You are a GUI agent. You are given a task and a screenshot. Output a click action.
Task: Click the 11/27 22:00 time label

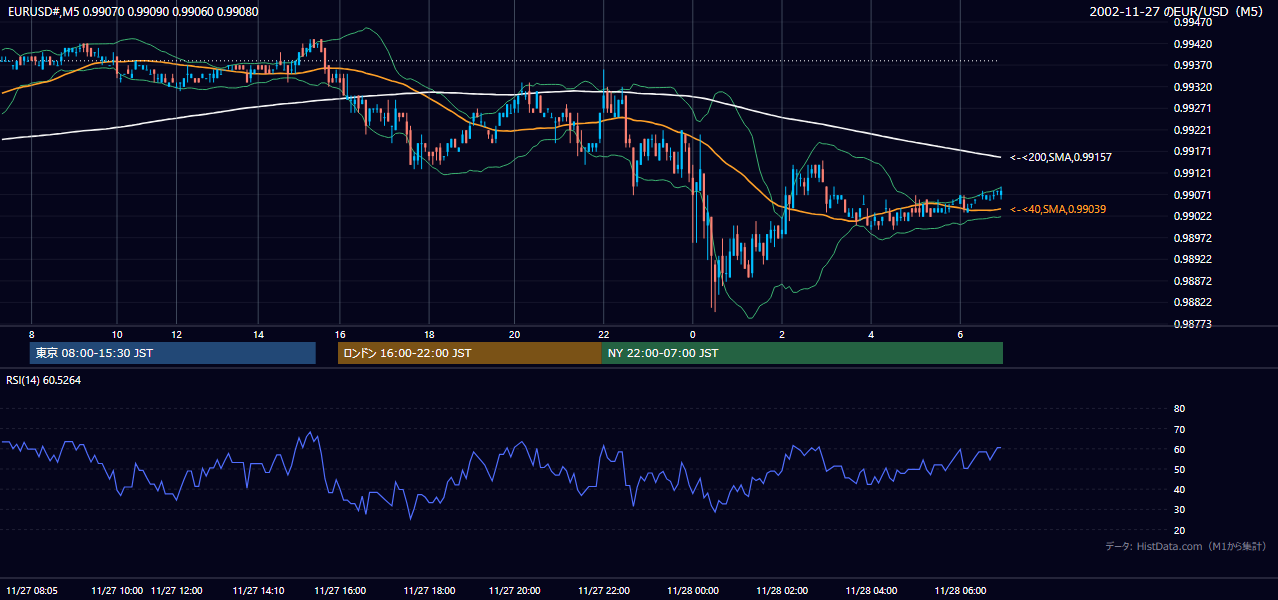[604, 591]
